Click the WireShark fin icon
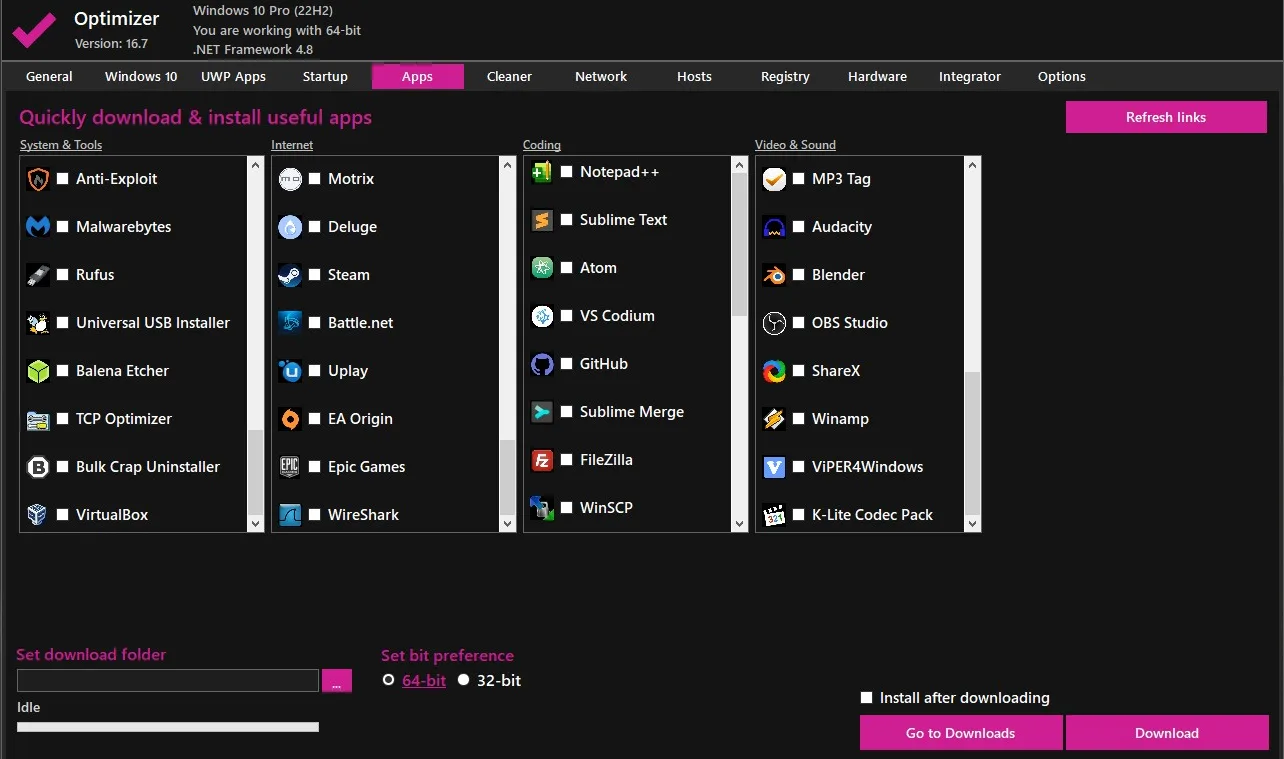This screenshot has width=1284, height=759. click(290, 515)
